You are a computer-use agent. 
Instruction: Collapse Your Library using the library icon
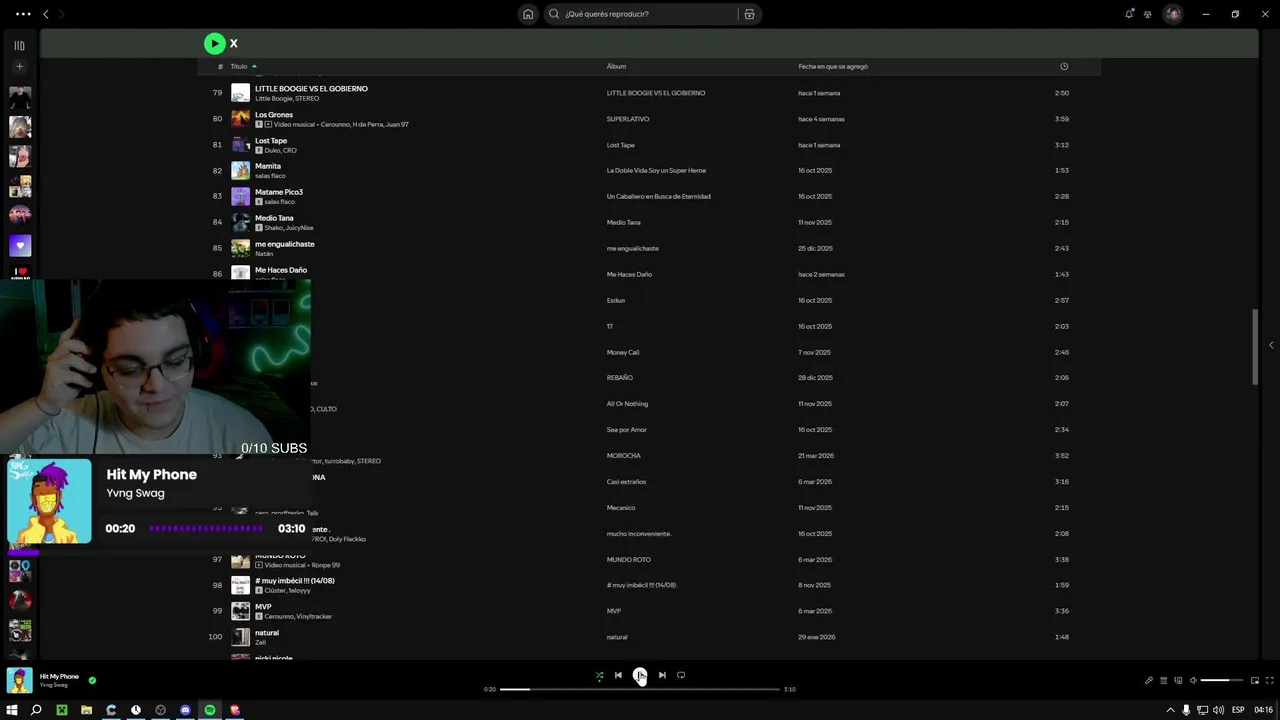(19, 45)
